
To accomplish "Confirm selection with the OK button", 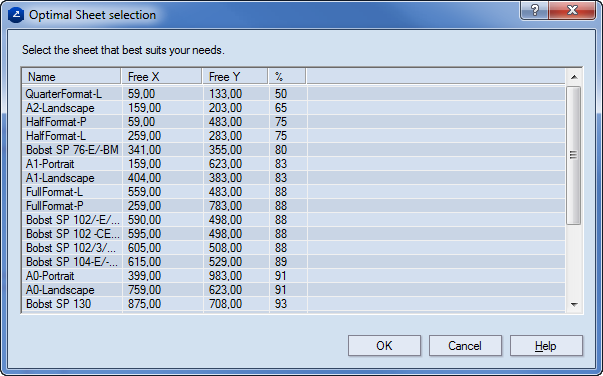I will (x=384, y=346).
